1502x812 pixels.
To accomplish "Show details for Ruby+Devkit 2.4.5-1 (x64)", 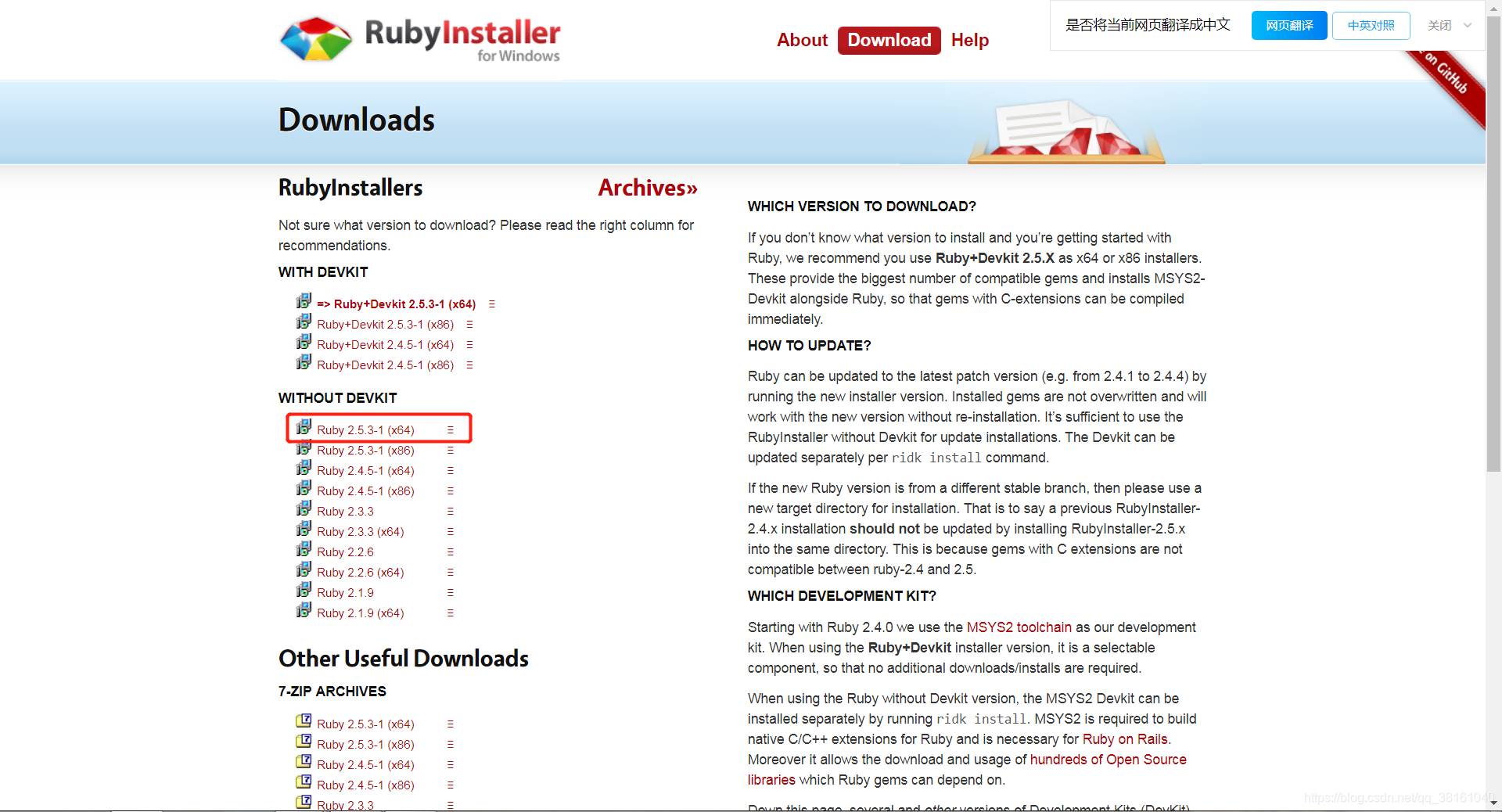I will [469, 345].
